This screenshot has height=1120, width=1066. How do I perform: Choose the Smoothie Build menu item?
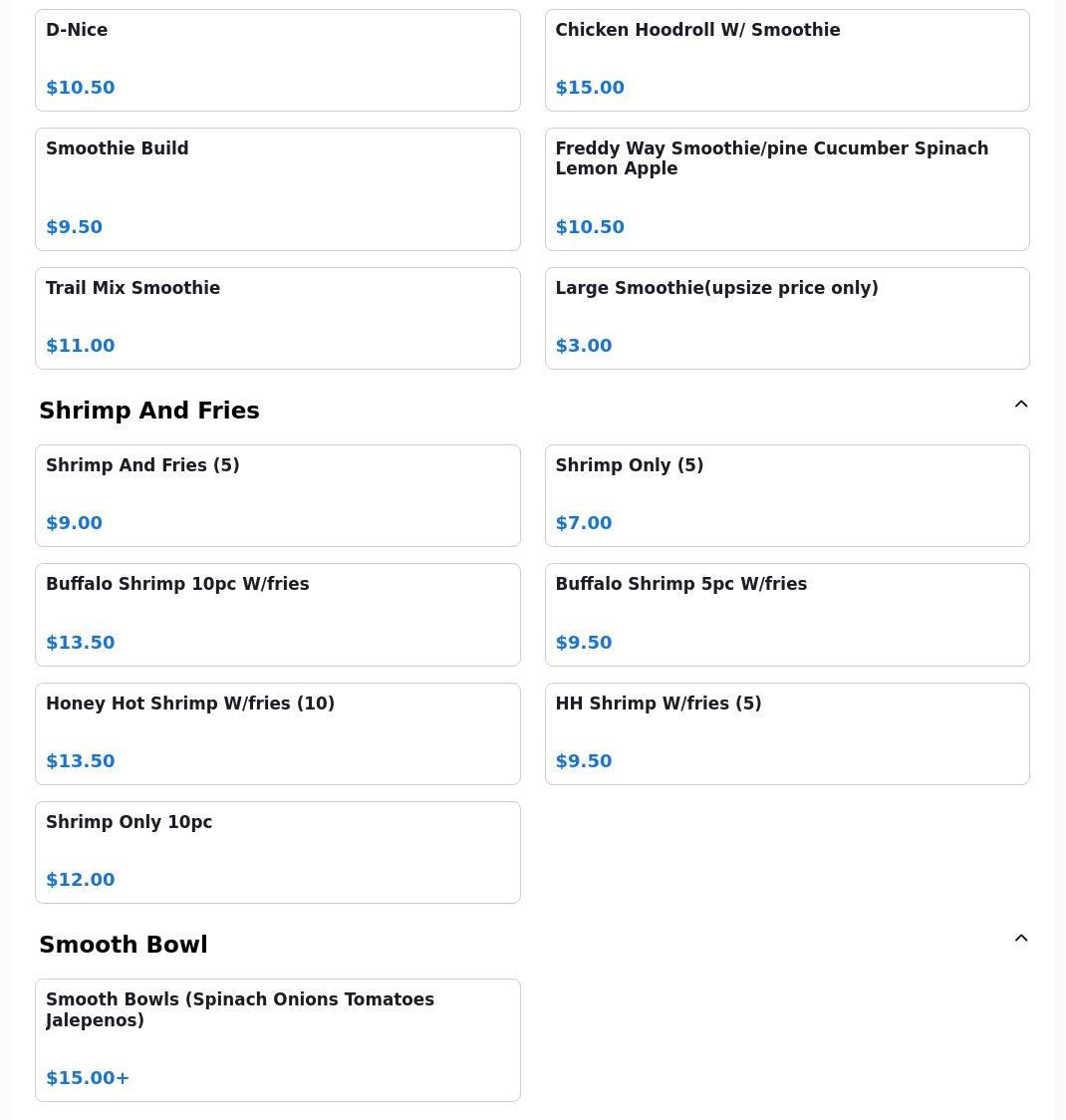(278, 189)
